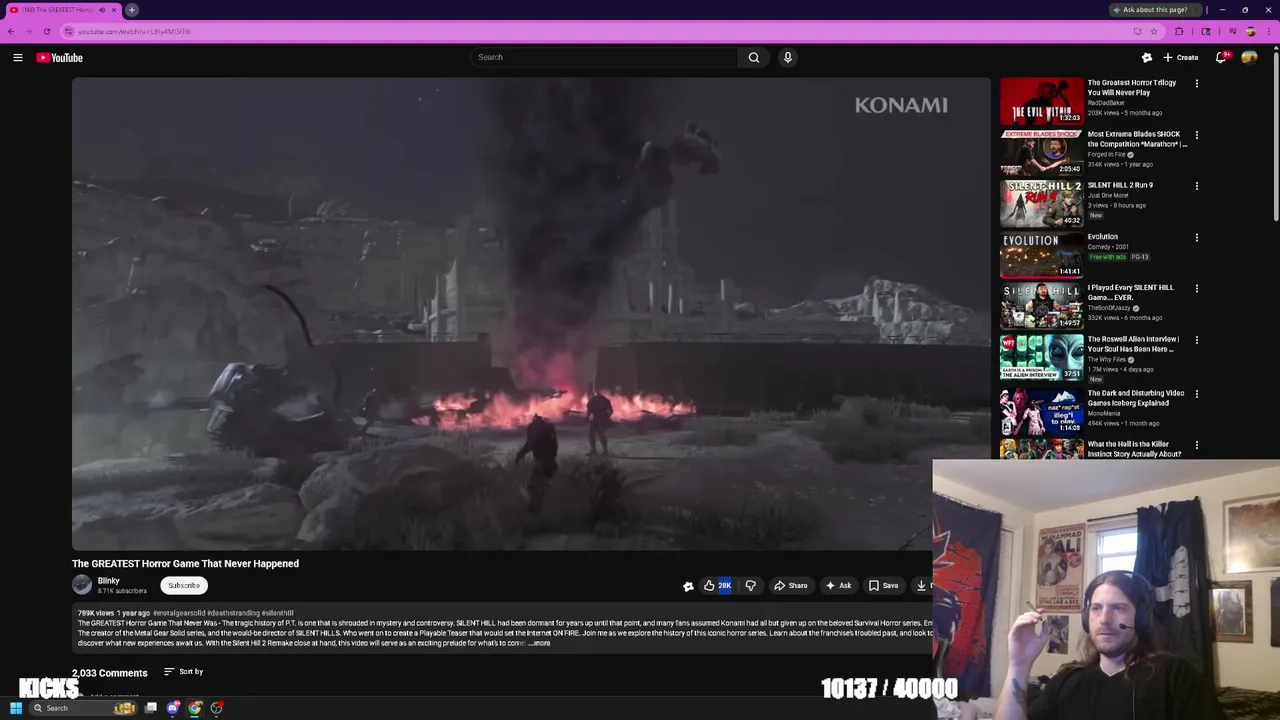Click the icon left of the like button
1280x720 pixels.
(688, 586)
